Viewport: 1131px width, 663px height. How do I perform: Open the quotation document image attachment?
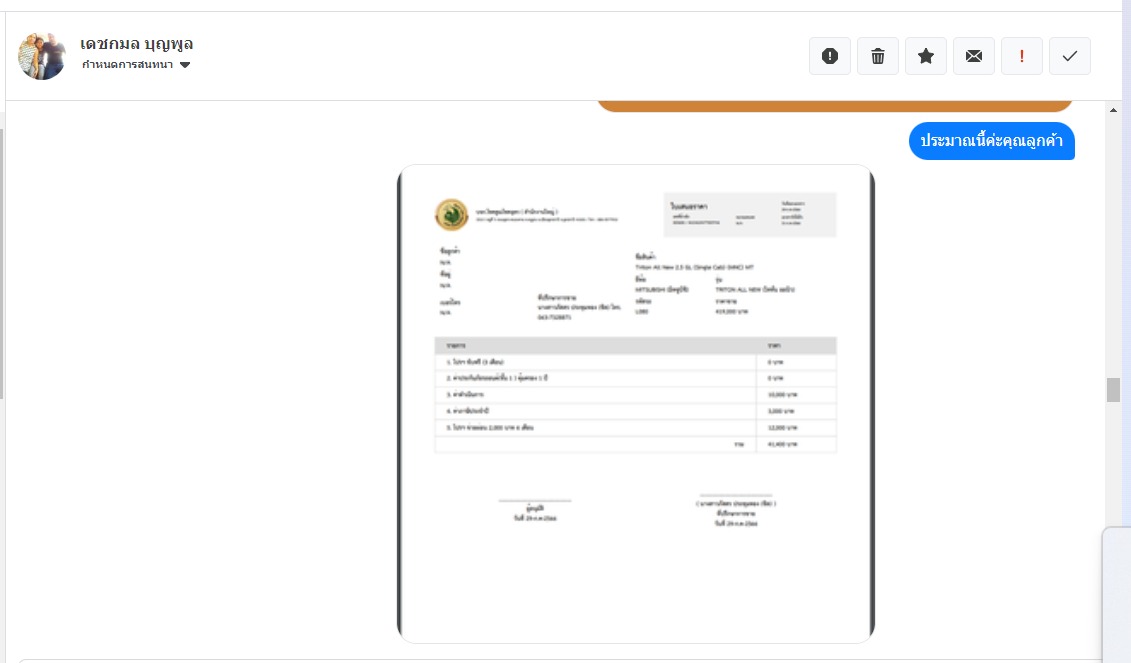(x=635, y=404)
